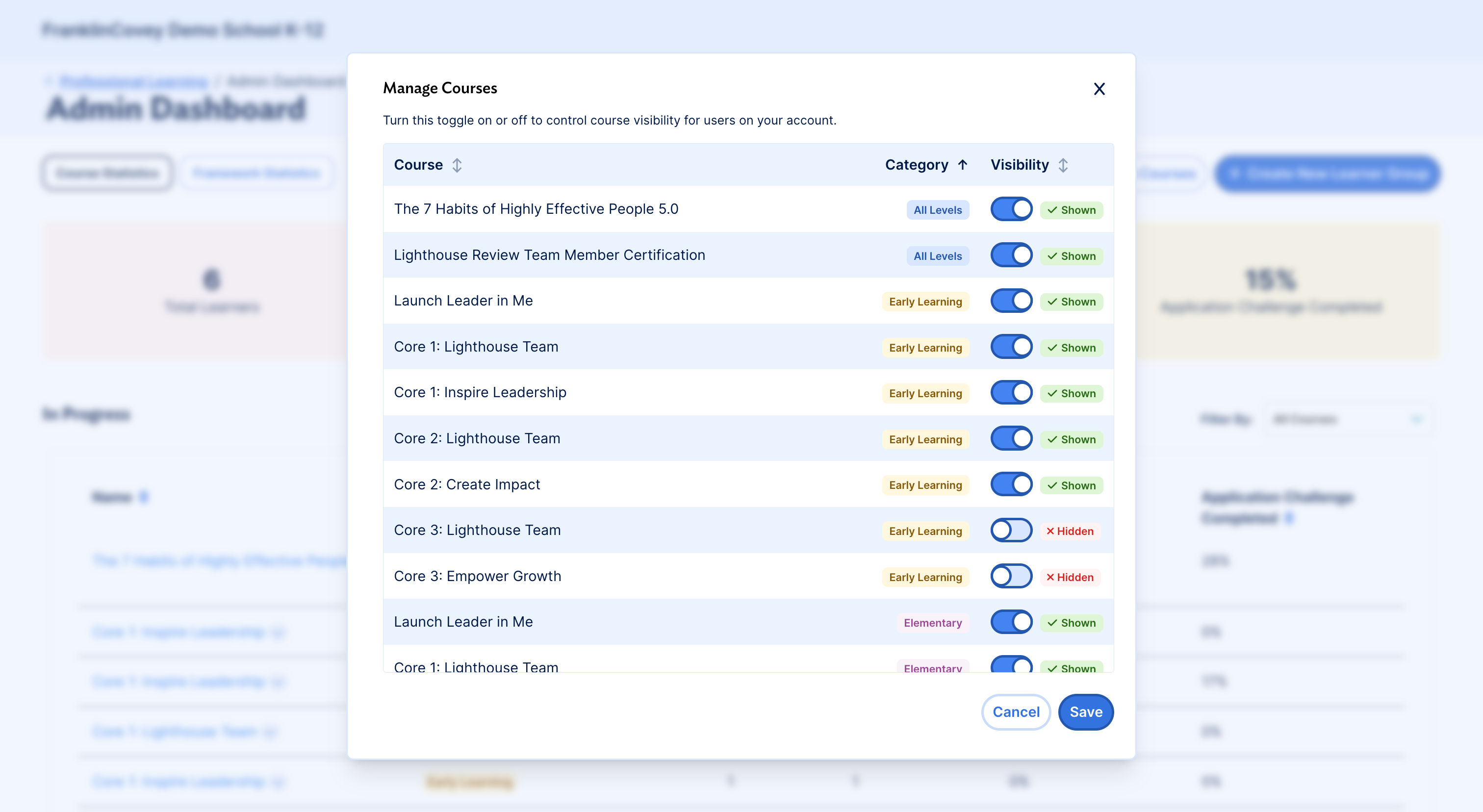Image resolution: width=1483 pixels, height=812 pixels.
Task: Select Lighthouse Review Team Member Certification text
Action: point(549,255)
